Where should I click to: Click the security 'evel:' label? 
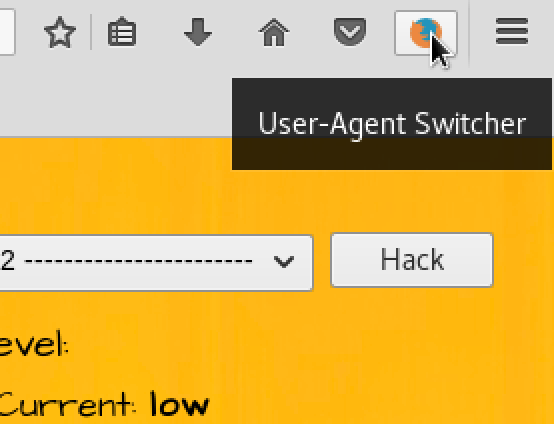34,343
